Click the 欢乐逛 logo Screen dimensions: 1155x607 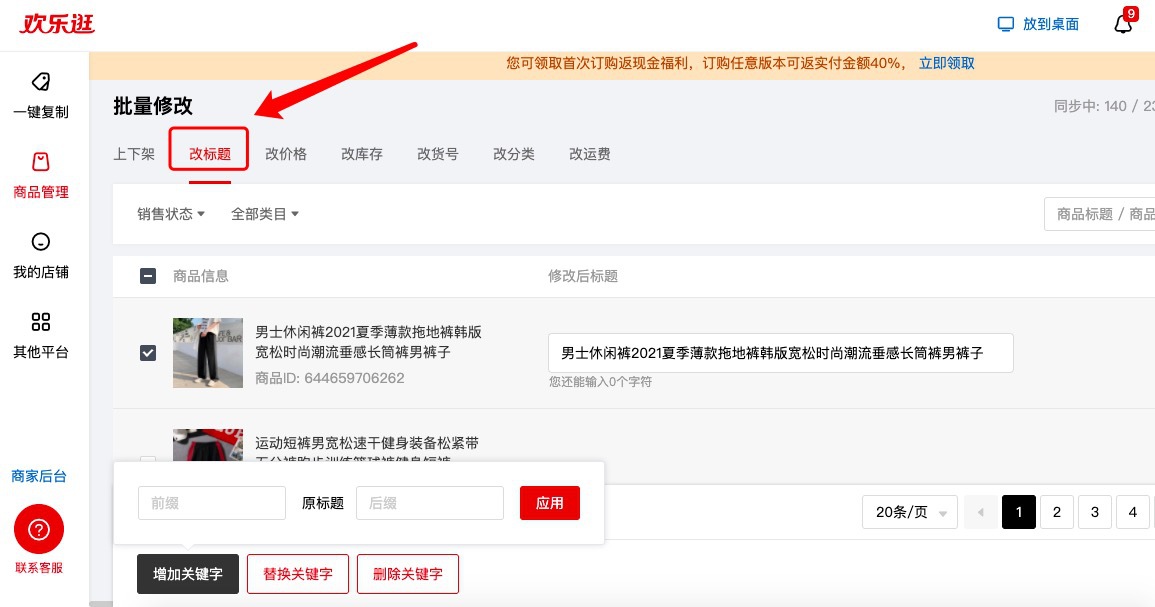[x=56, y=24]
